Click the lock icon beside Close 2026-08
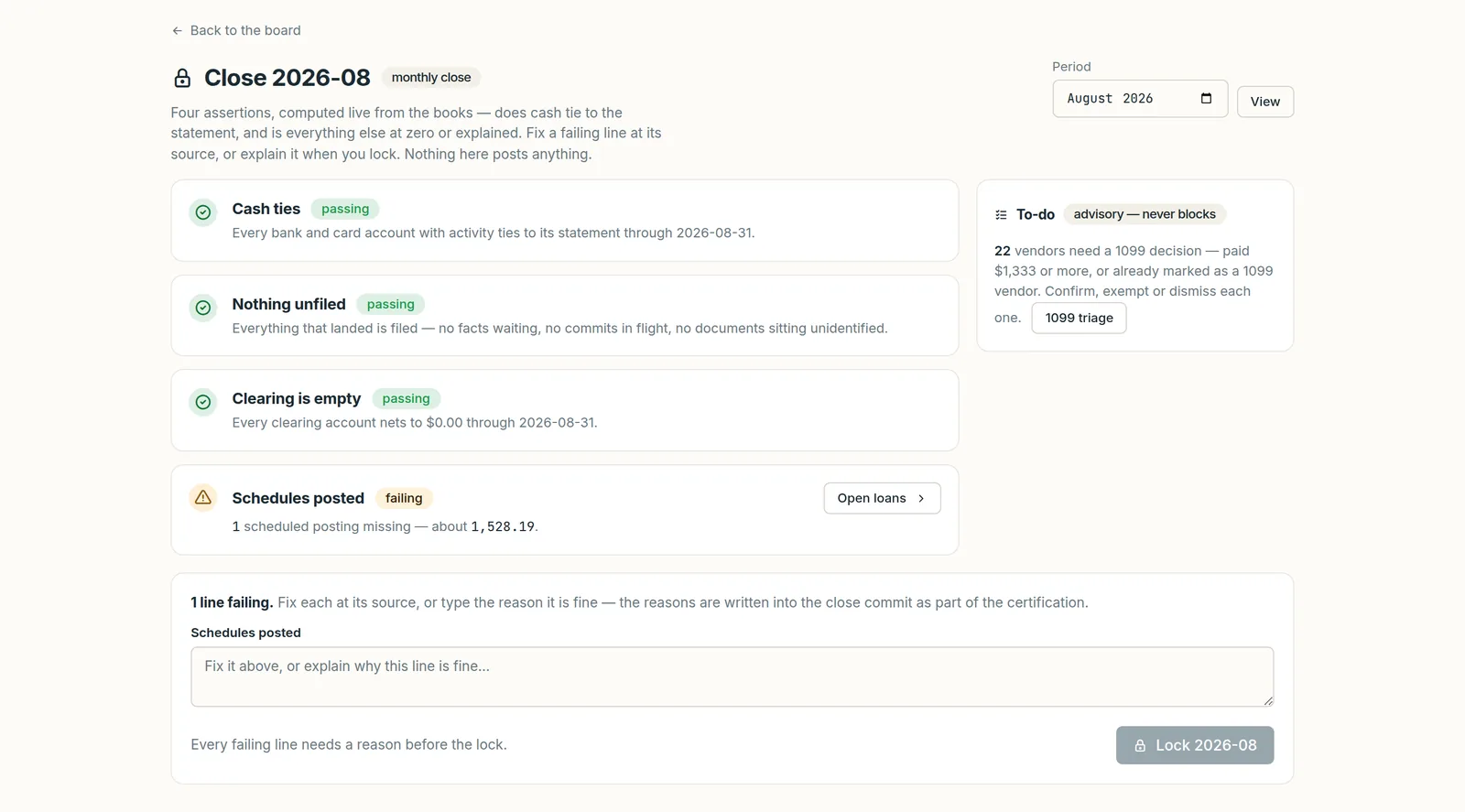Screen dimensions: 1465x812 coord(182,78)
